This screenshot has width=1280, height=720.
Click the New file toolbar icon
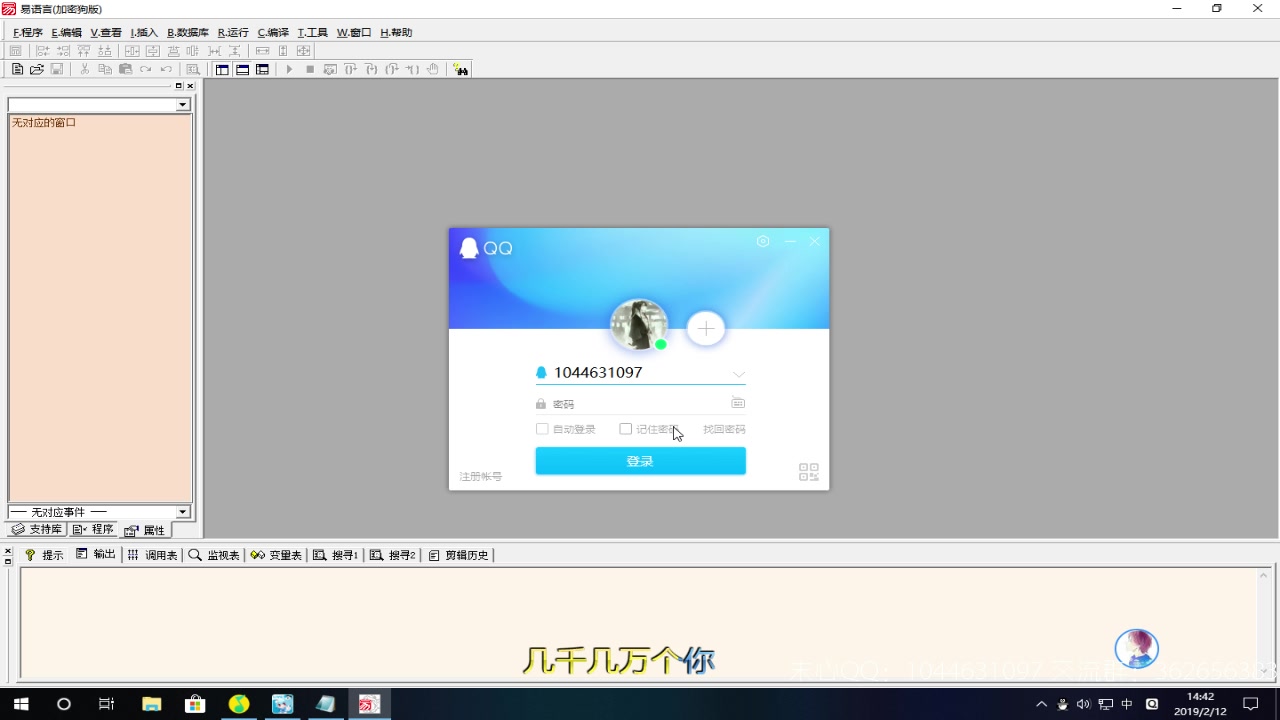pos(17,69)
